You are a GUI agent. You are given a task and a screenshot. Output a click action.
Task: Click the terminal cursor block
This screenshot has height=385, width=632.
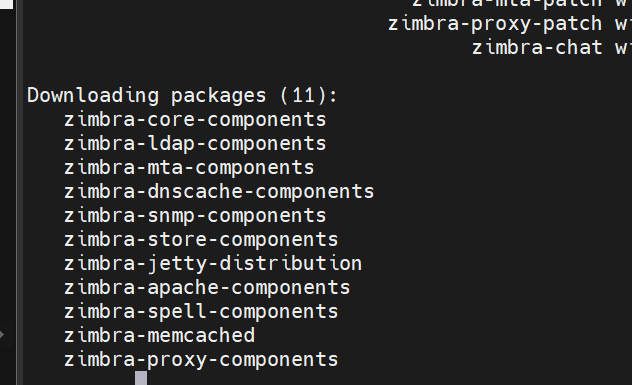coord(141,378)
